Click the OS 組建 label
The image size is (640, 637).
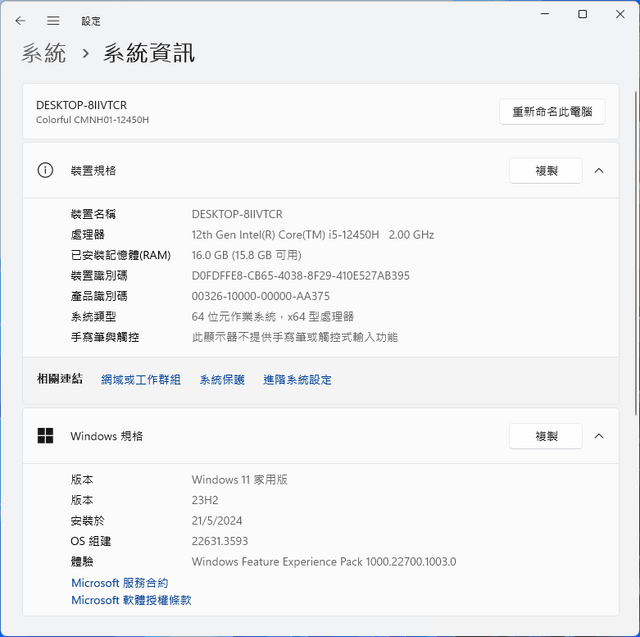(x=91, y=541)
